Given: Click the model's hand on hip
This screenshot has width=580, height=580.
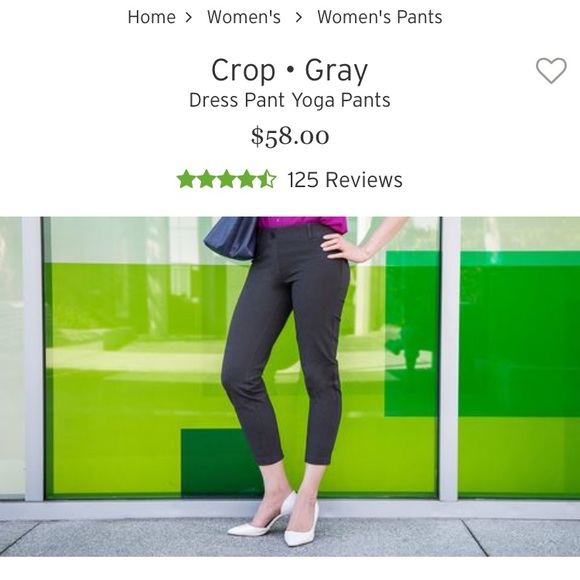Looking at the screenshot, I should tap(340, 246).
